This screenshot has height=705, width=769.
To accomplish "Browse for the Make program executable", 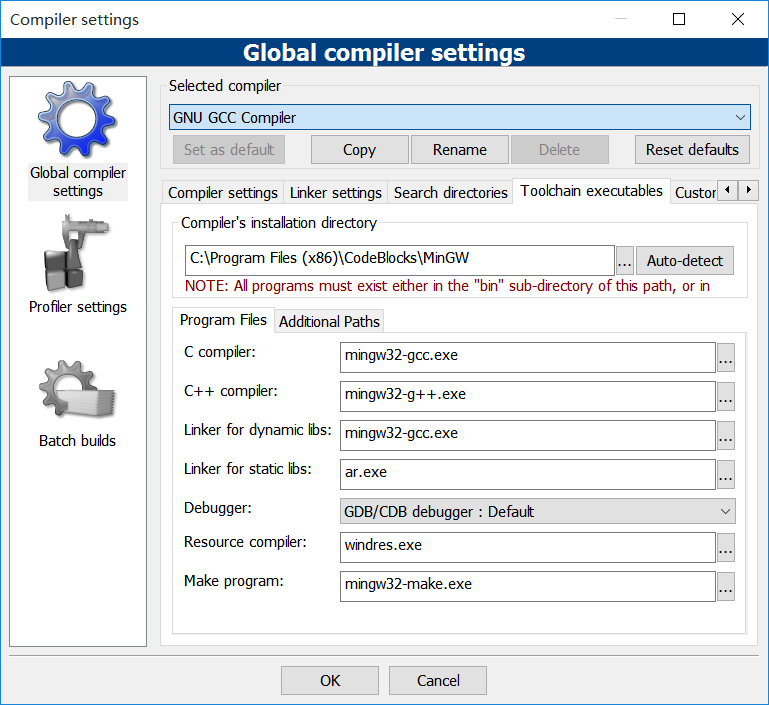I will (x=726, y=586).
